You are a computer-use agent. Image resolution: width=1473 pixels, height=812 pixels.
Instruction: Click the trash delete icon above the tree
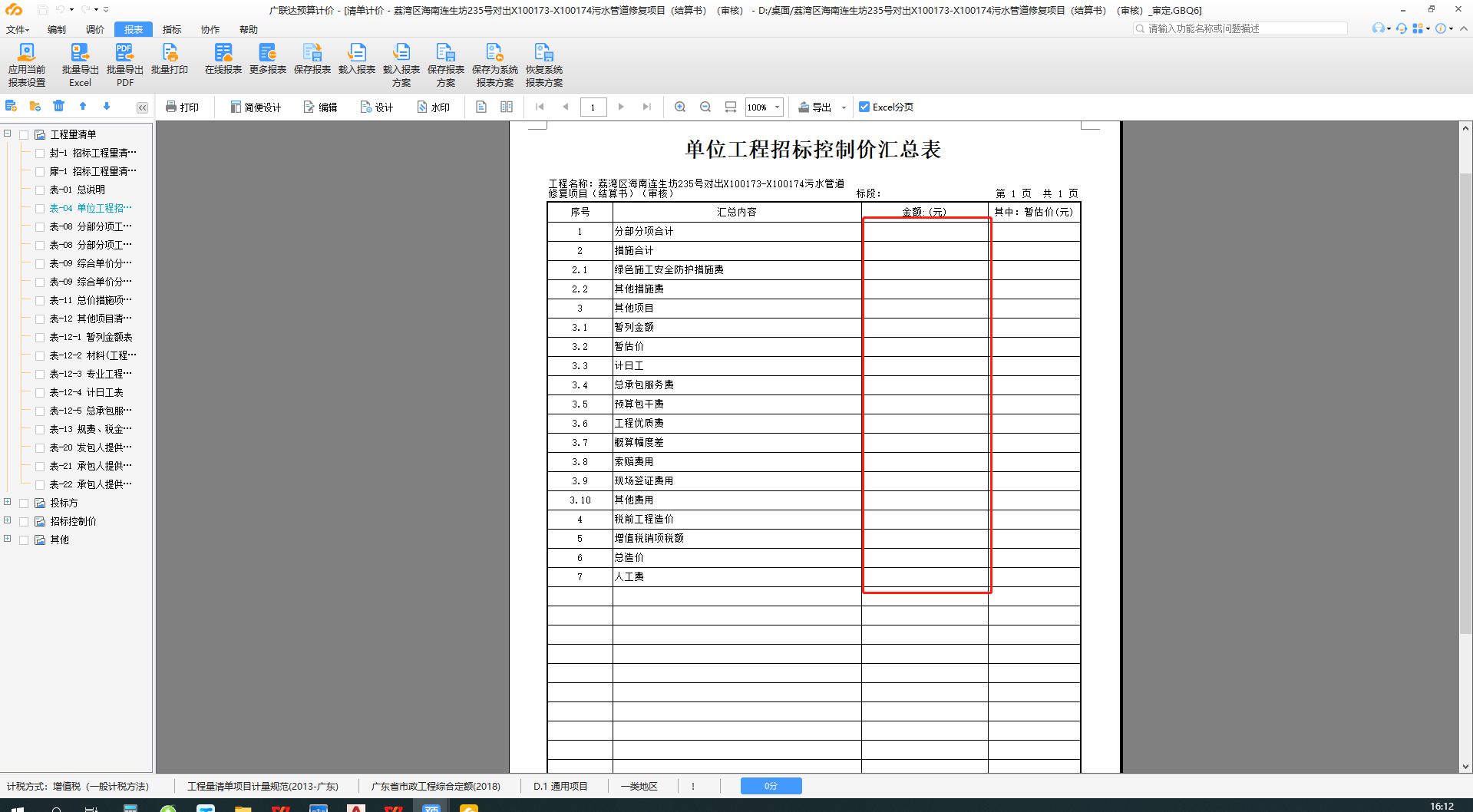59,106
